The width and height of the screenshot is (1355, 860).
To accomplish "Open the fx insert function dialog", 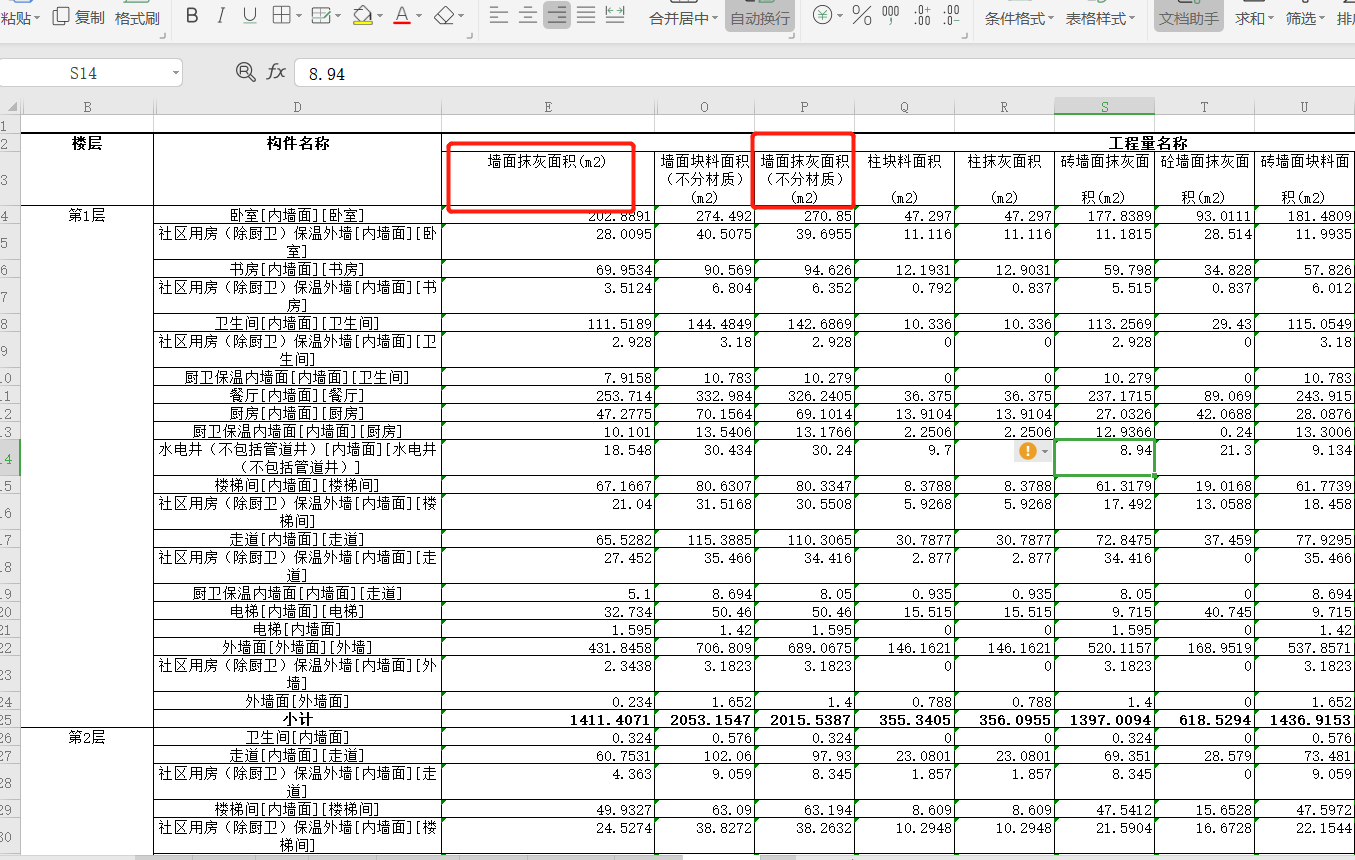I will pyautogui.click(x=276, y=72).
